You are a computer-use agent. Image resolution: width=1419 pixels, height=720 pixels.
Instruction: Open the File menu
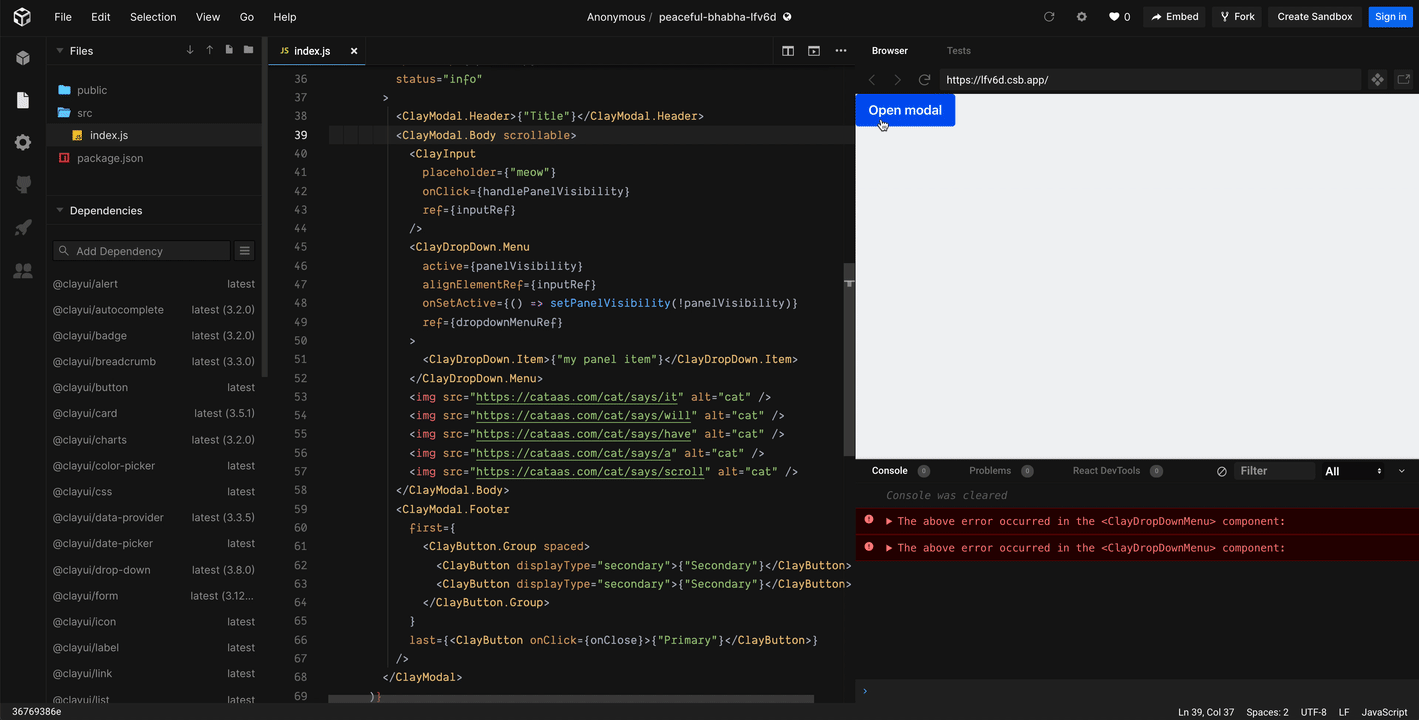[x=63, y=17]
